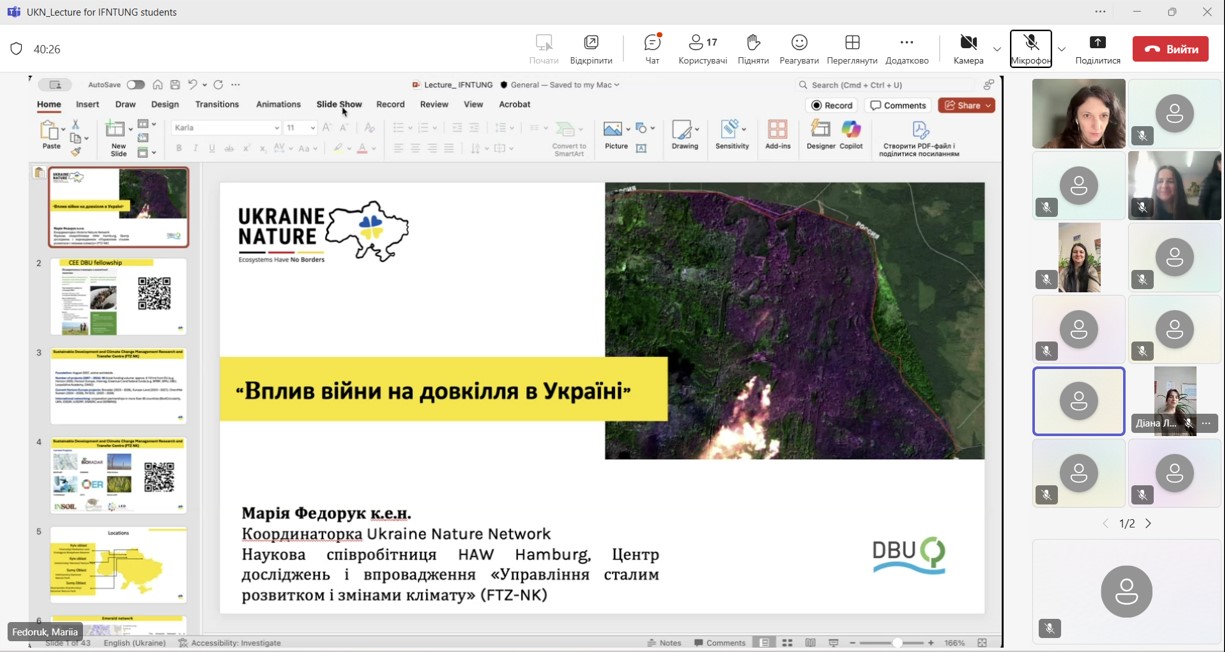Viewport: 1225px width, 652px height.
Task: Expand the camera options chevron
Action: 997,49
